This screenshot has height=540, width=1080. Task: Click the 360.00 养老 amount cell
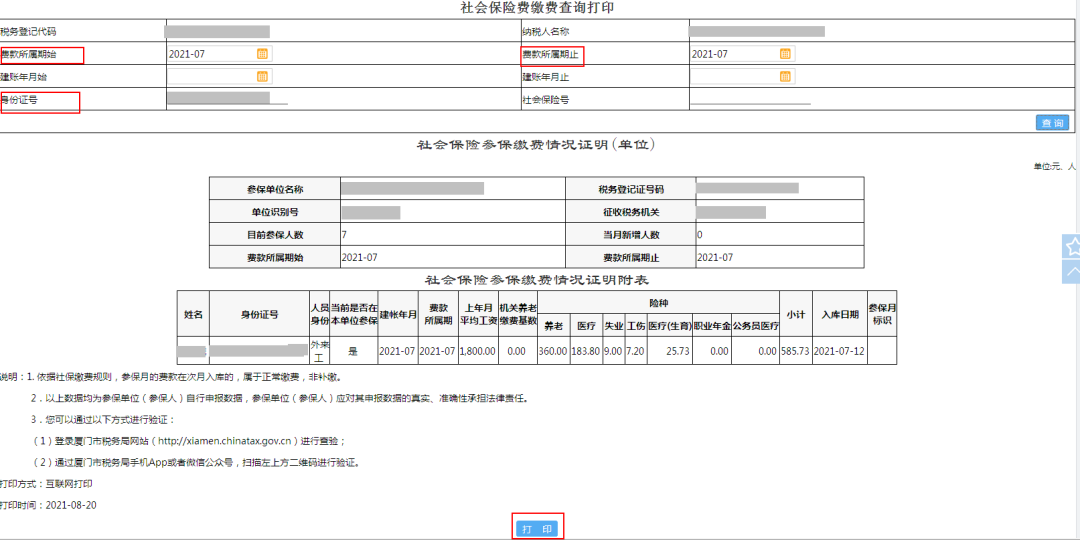click(x=554, y=351)
